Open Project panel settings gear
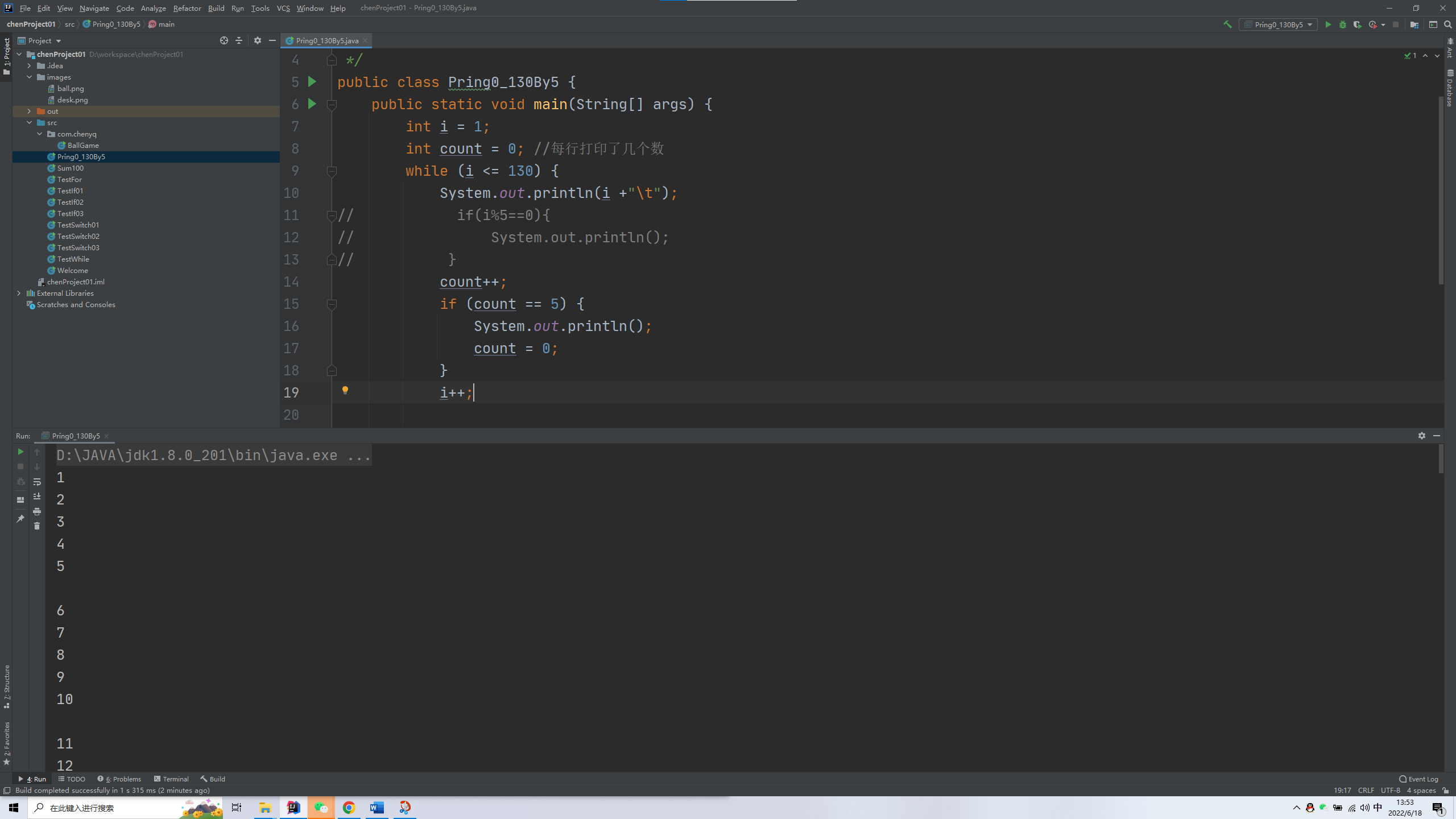This screenshot has height=819, width=1456. (257, 40)
